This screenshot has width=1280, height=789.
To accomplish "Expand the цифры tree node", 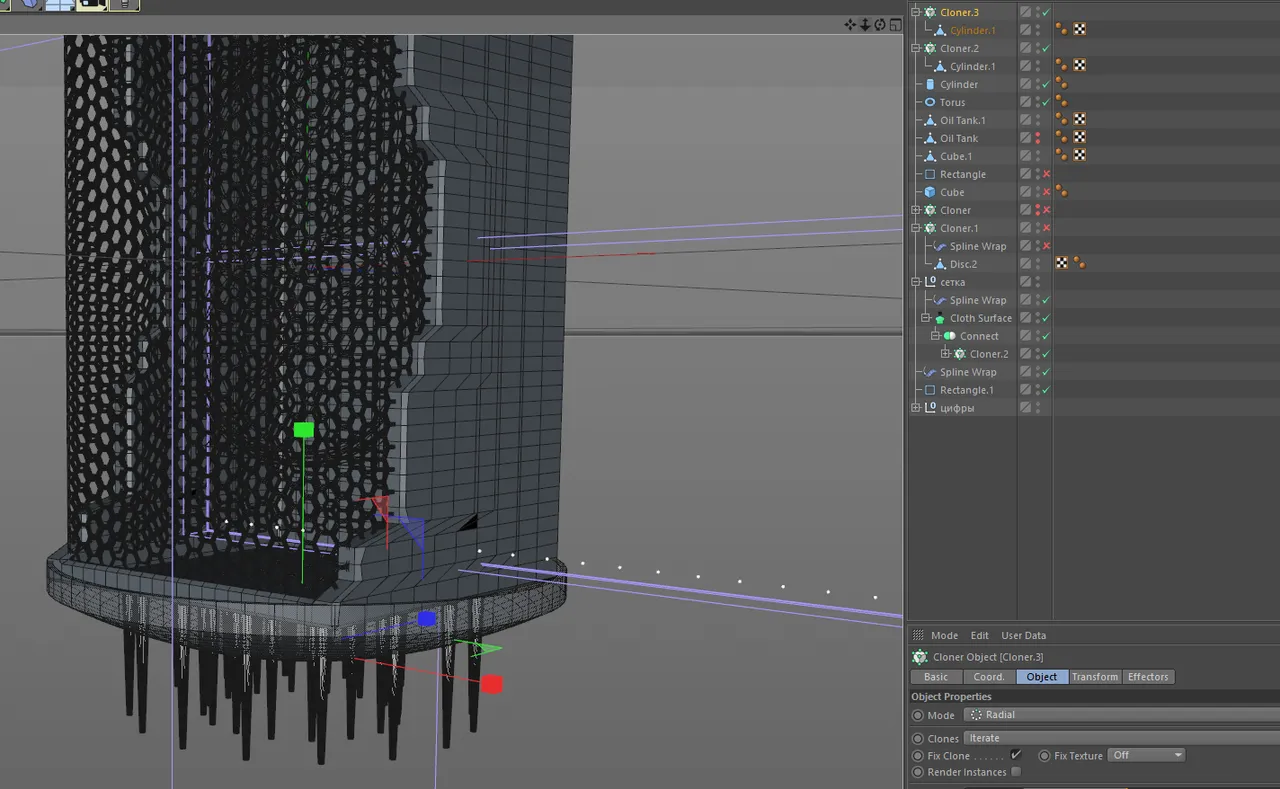I will [x=916, y=408].
